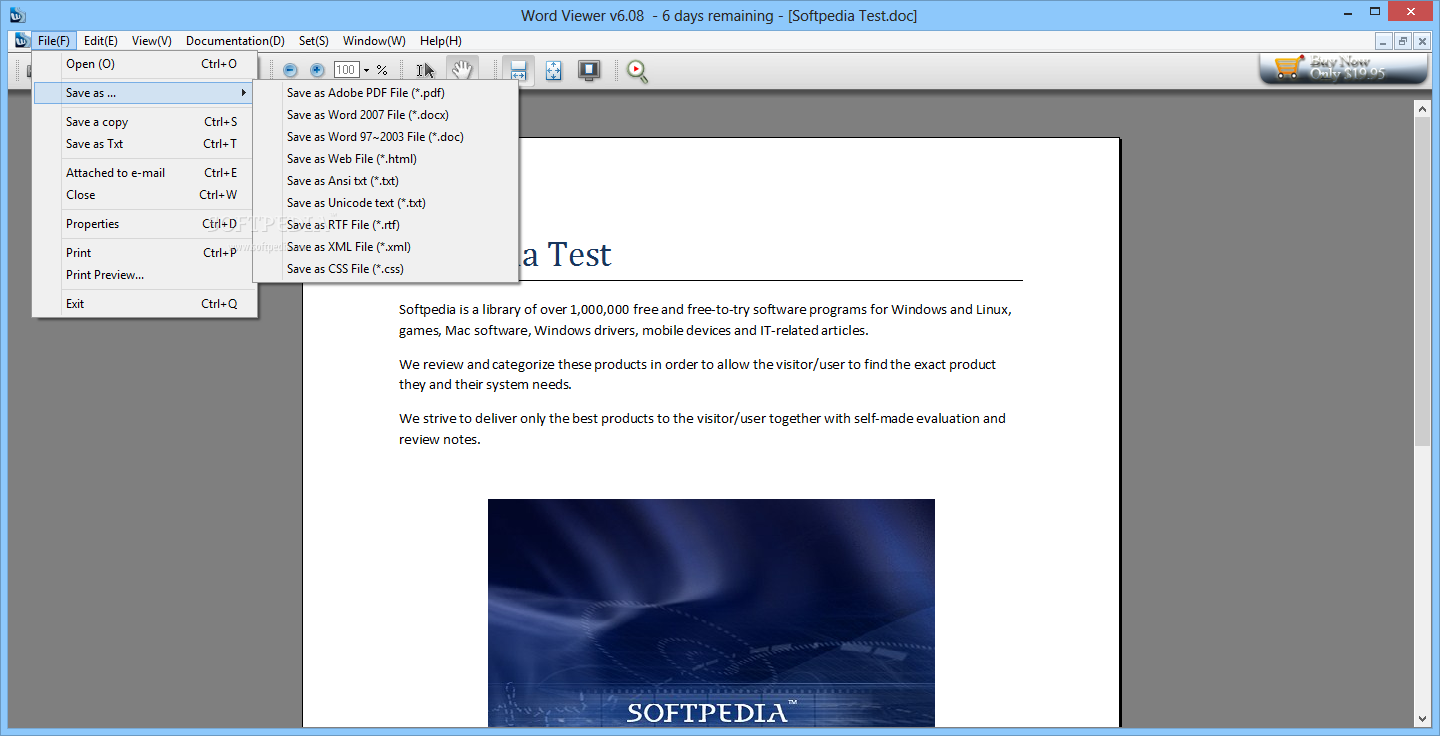Select Save as RTF File (*.rtf)

[386, 225]
